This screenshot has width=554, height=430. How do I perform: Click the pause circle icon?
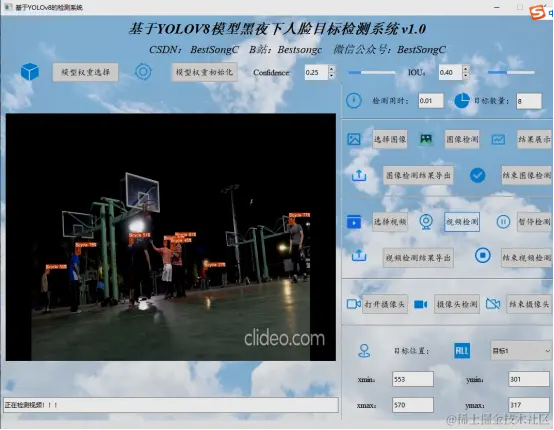coord(503,222)
